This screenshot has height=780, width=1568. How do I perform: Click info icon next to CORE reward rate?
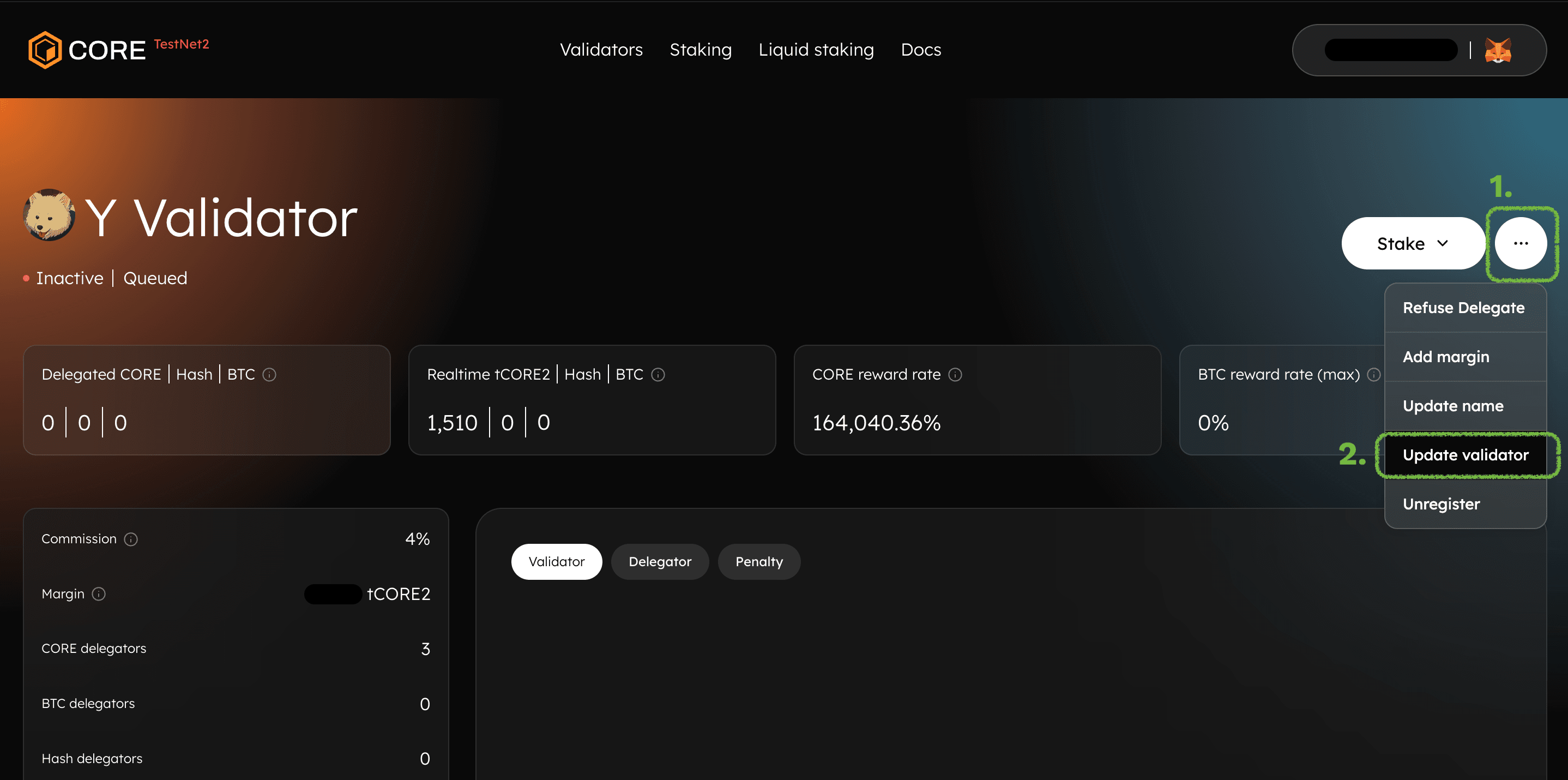pyautogui.click(x=955, y=375)
